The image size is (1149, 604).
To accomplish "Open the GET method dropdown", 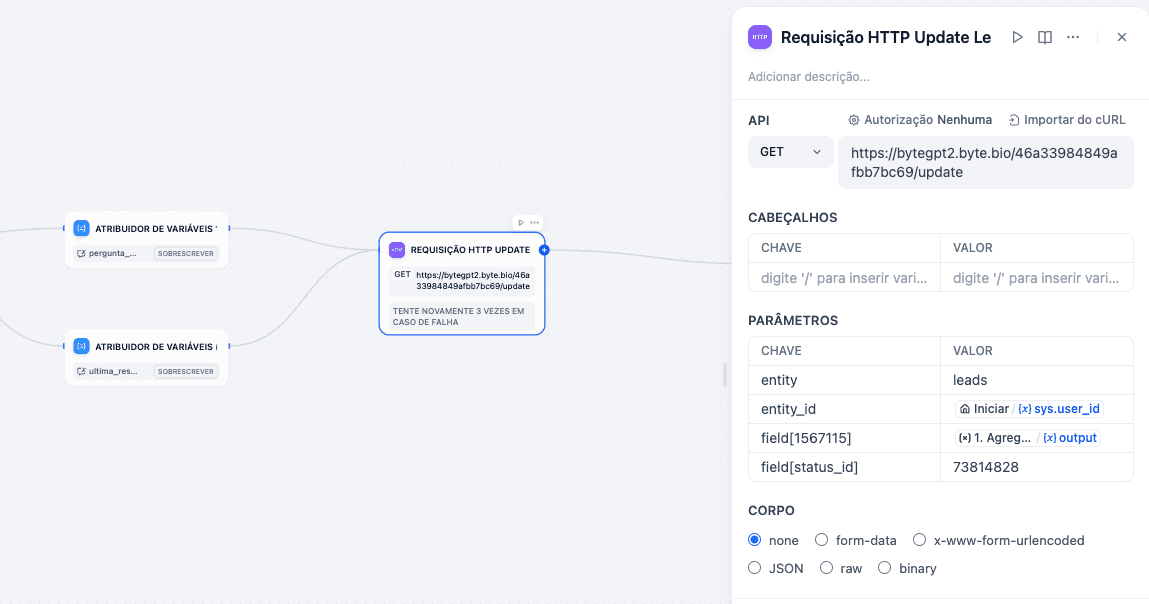I will click(790, 151).
